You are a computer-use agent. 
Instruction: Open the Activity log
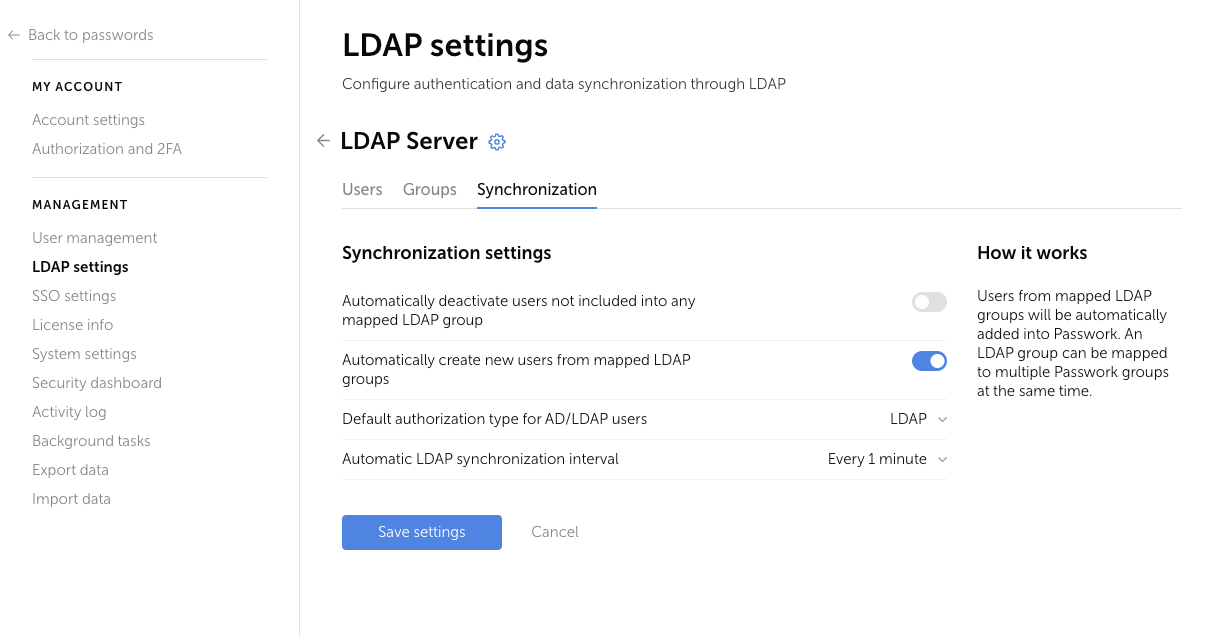69,411
